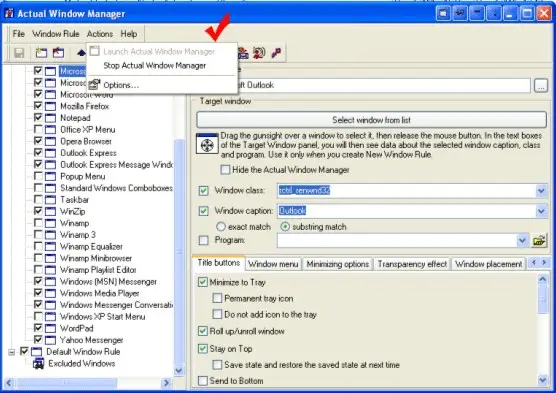Click the Options menu entry icon

[x=94, y=85]
